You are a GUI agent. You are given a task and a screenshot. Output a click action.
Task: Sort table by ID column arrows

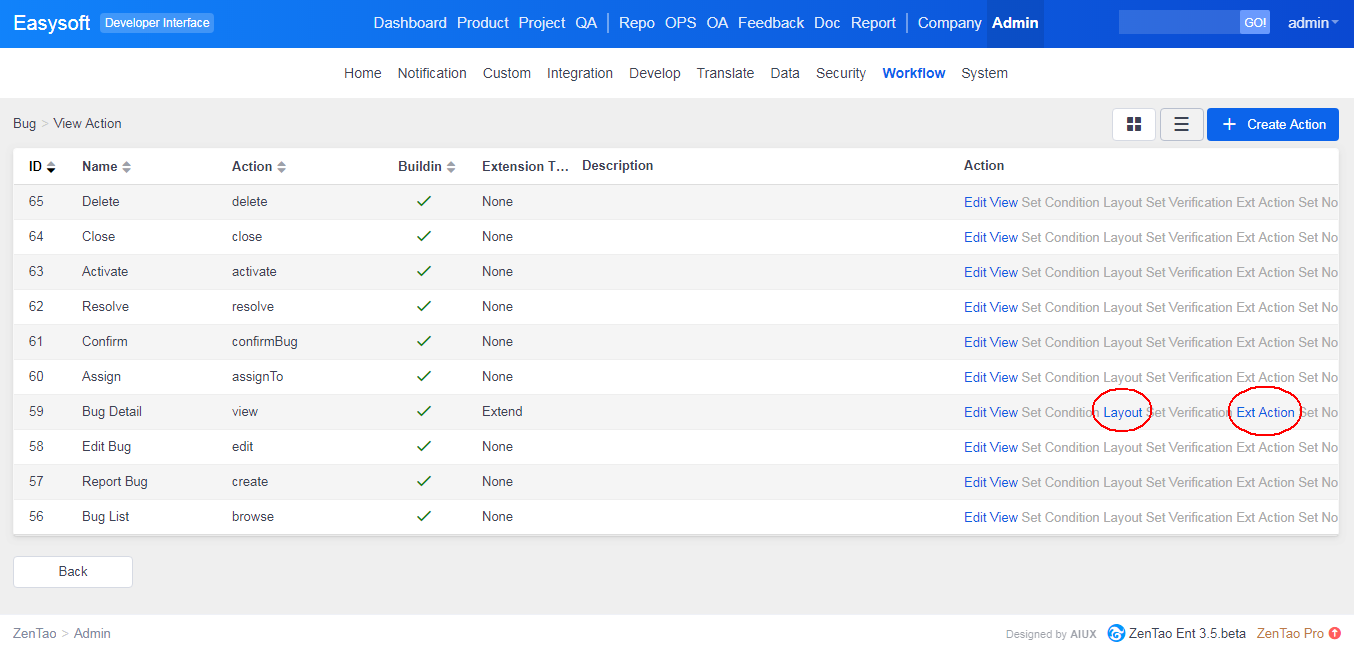pyautogui.click(x=51, y=167)
